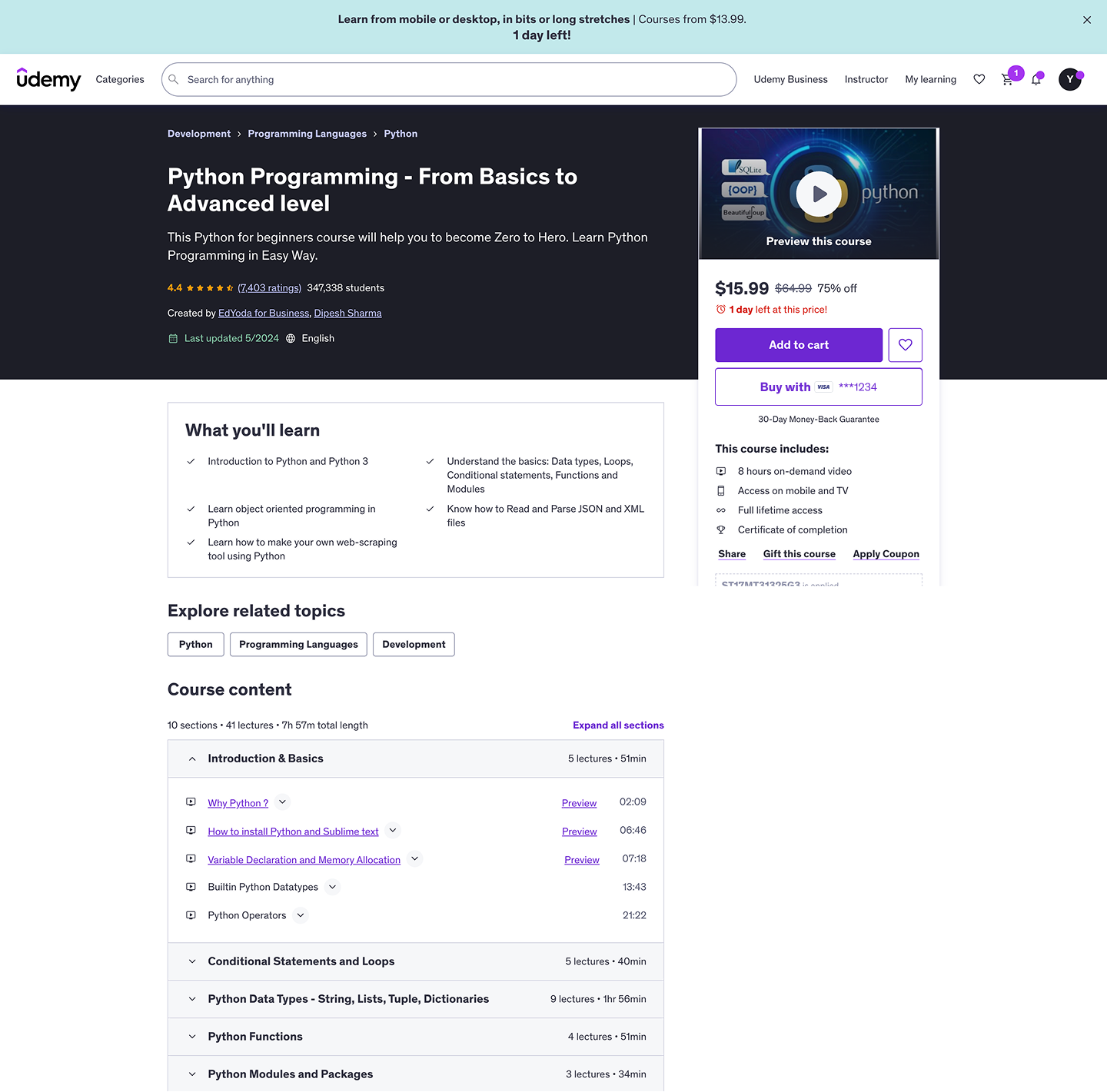
Task: Click the on-demand video icon
Action: click(x=721, y=471)
